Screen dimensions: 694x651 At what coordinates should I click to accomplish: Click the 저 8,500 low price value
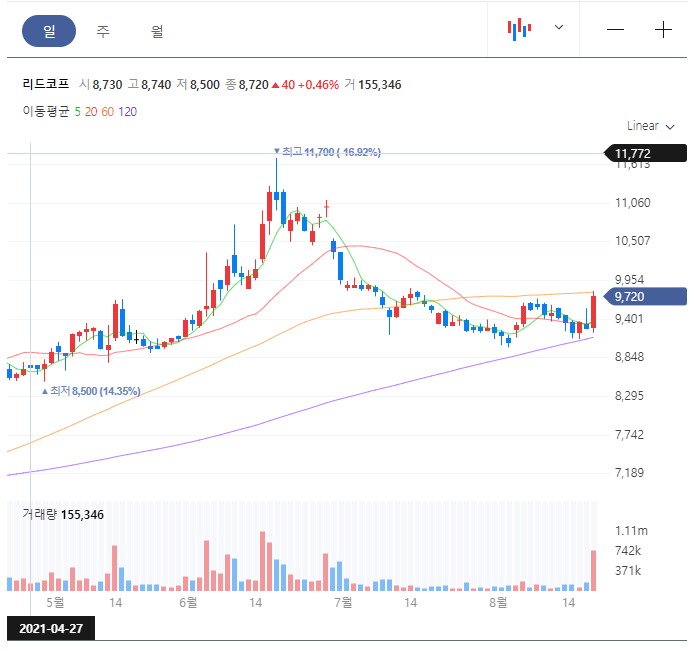pos(198,85)
